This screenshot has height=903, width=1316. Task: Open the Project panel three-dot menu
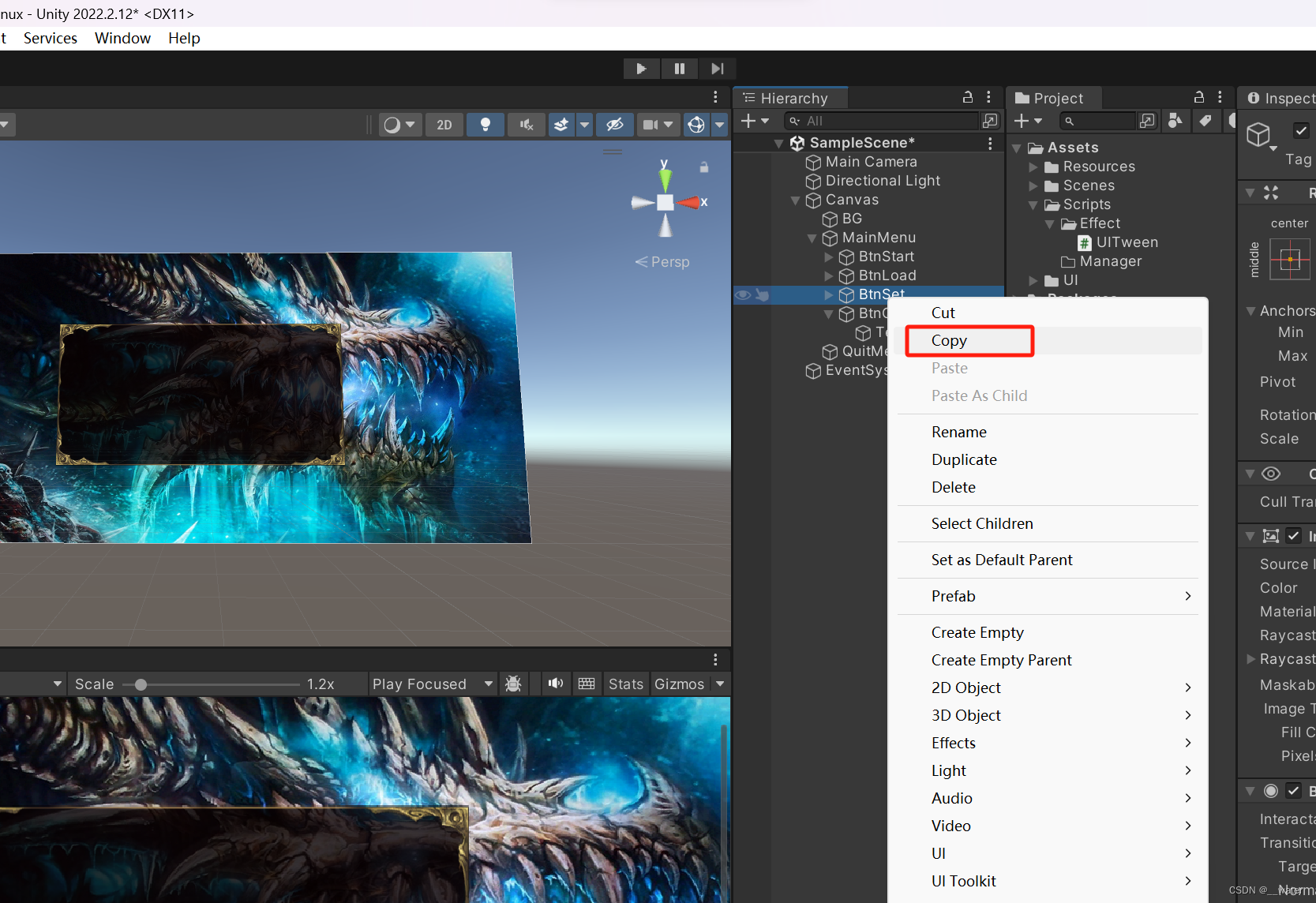pyautogui.click(x=1220, y=97)
